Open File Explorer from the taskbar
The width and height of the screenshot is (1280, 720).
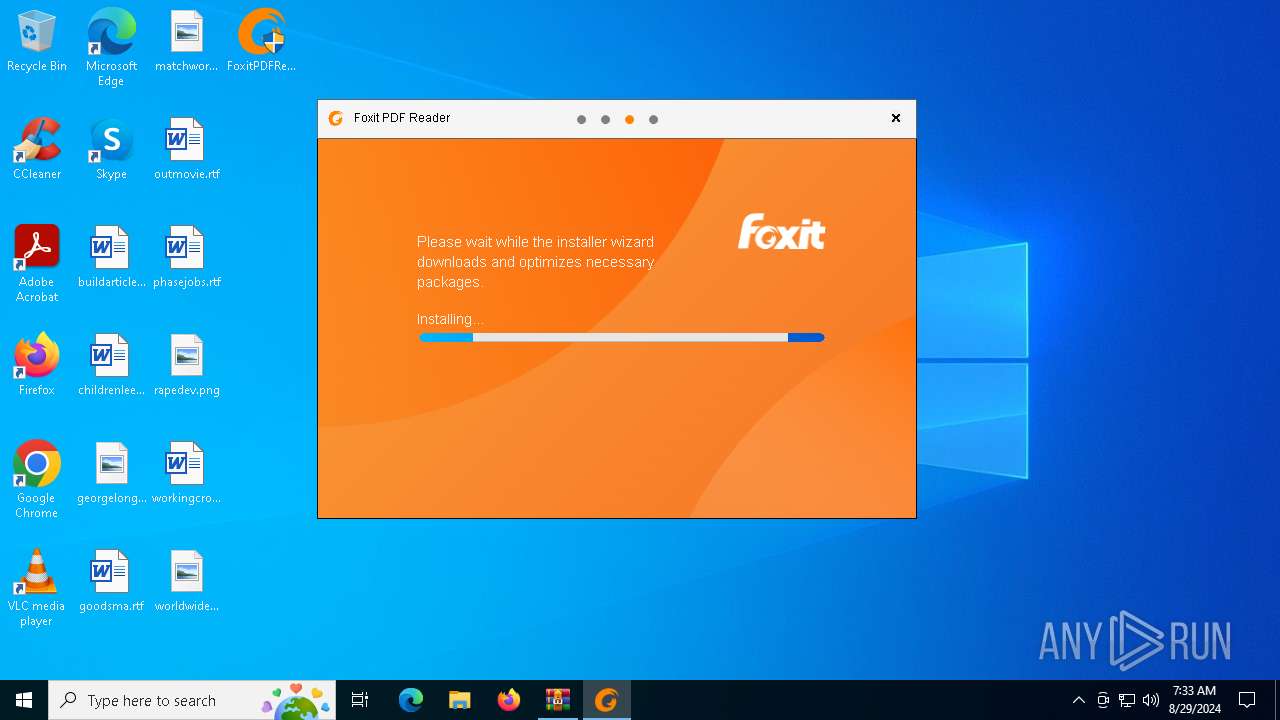tap(460, 700)
